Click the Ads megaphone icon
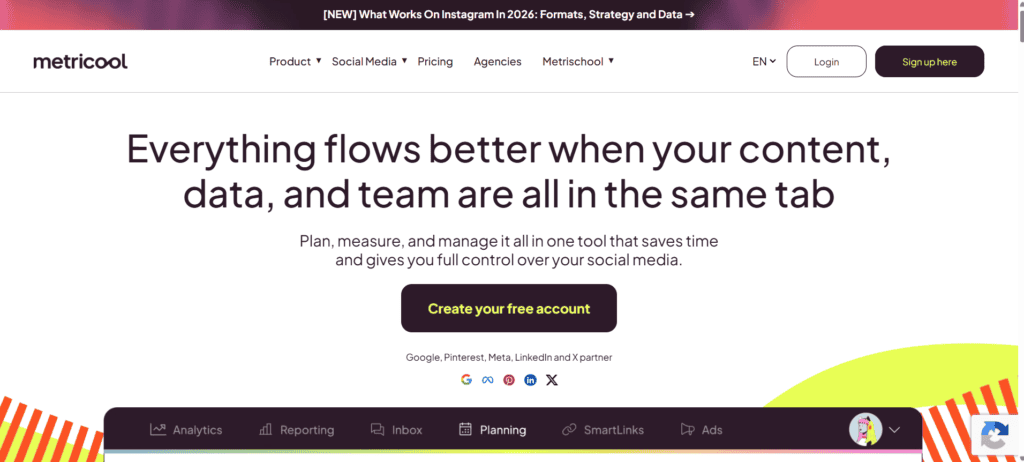The width and height of the screenshot is (1024, 462). (687, 429)
